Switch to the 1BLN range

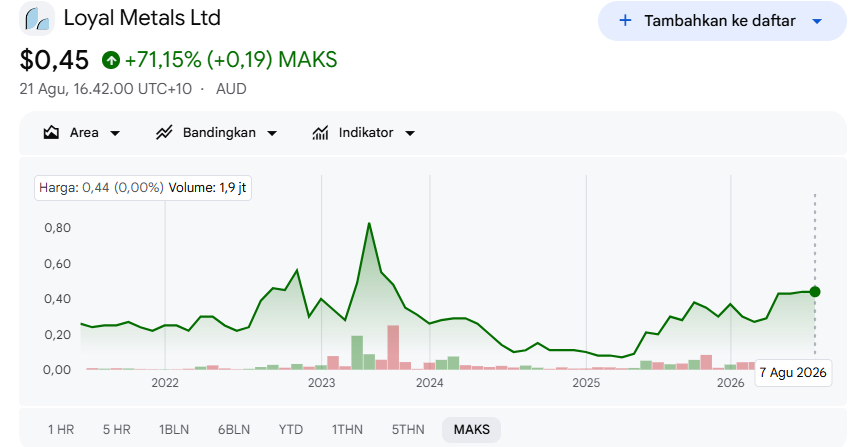[174, 430]
